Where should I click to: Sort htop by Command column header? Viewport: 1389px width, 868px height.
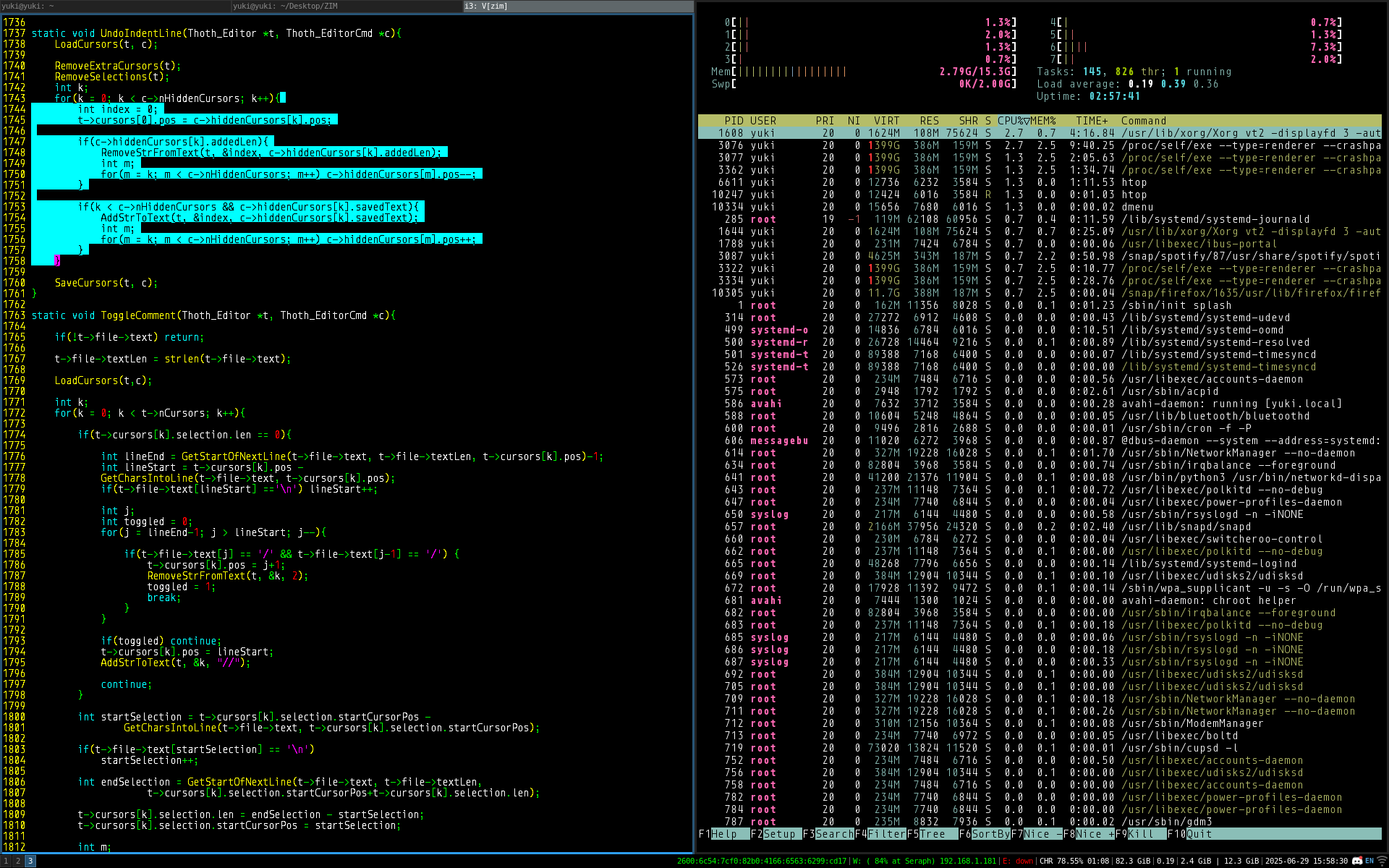tap(1144, 121)
